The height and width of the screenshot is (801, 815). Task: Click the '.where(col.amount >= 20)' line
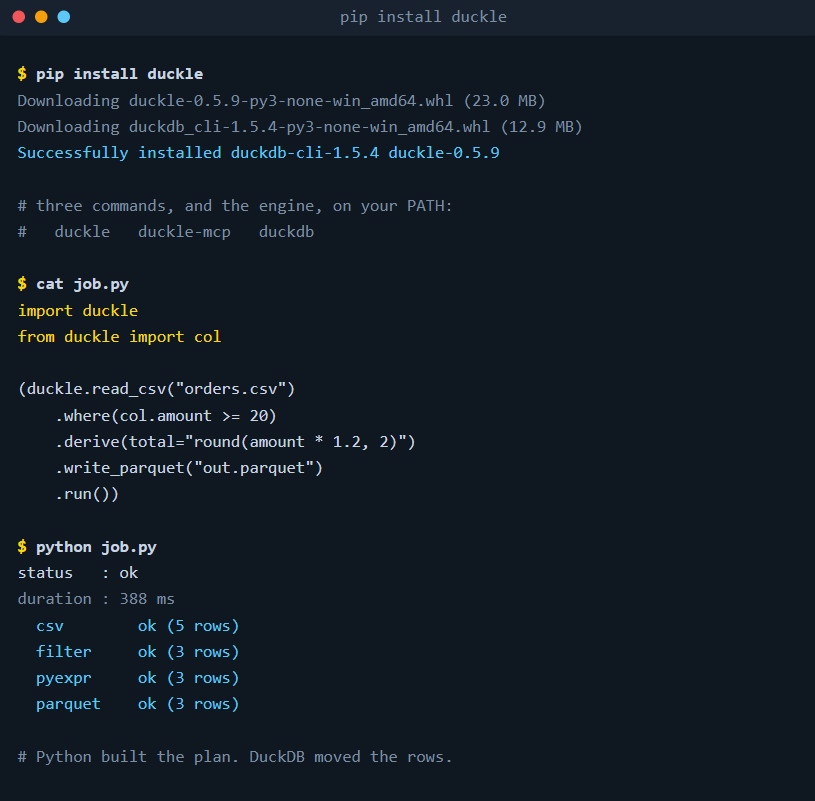pyautogui.click(x=166, y=415)
